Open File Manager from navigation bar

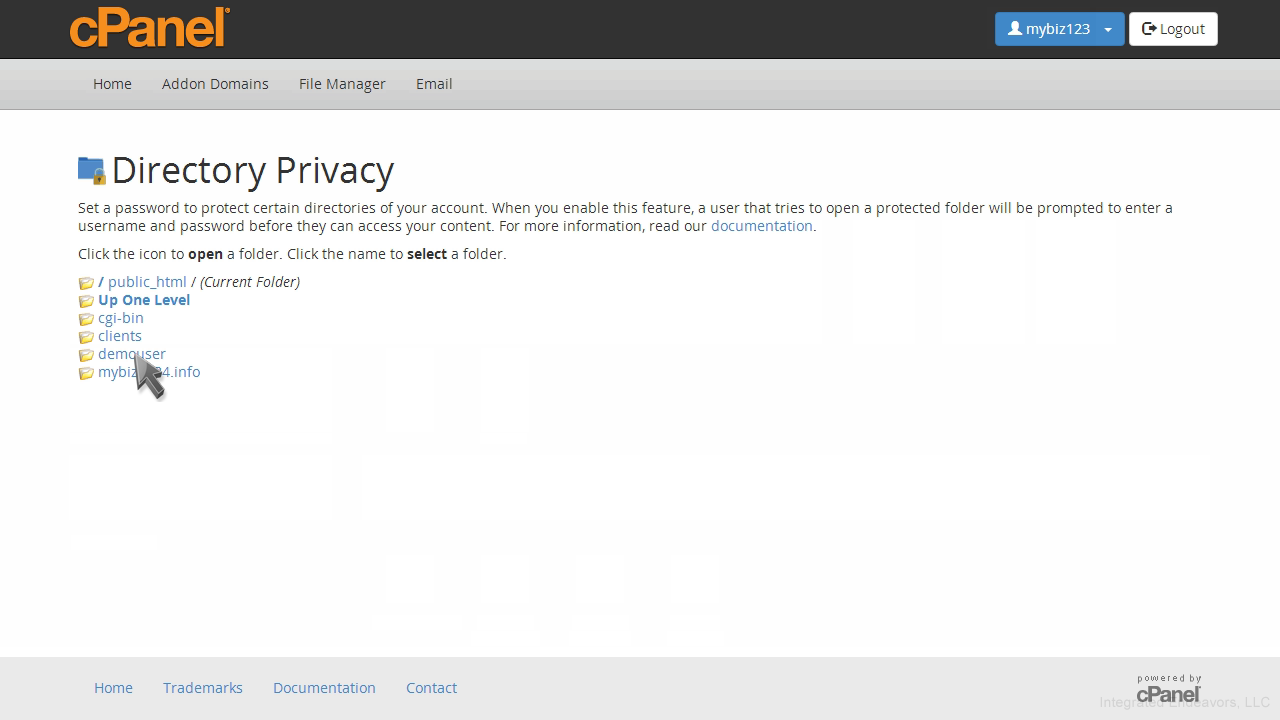pyautogui.click(x=342, y=84)
